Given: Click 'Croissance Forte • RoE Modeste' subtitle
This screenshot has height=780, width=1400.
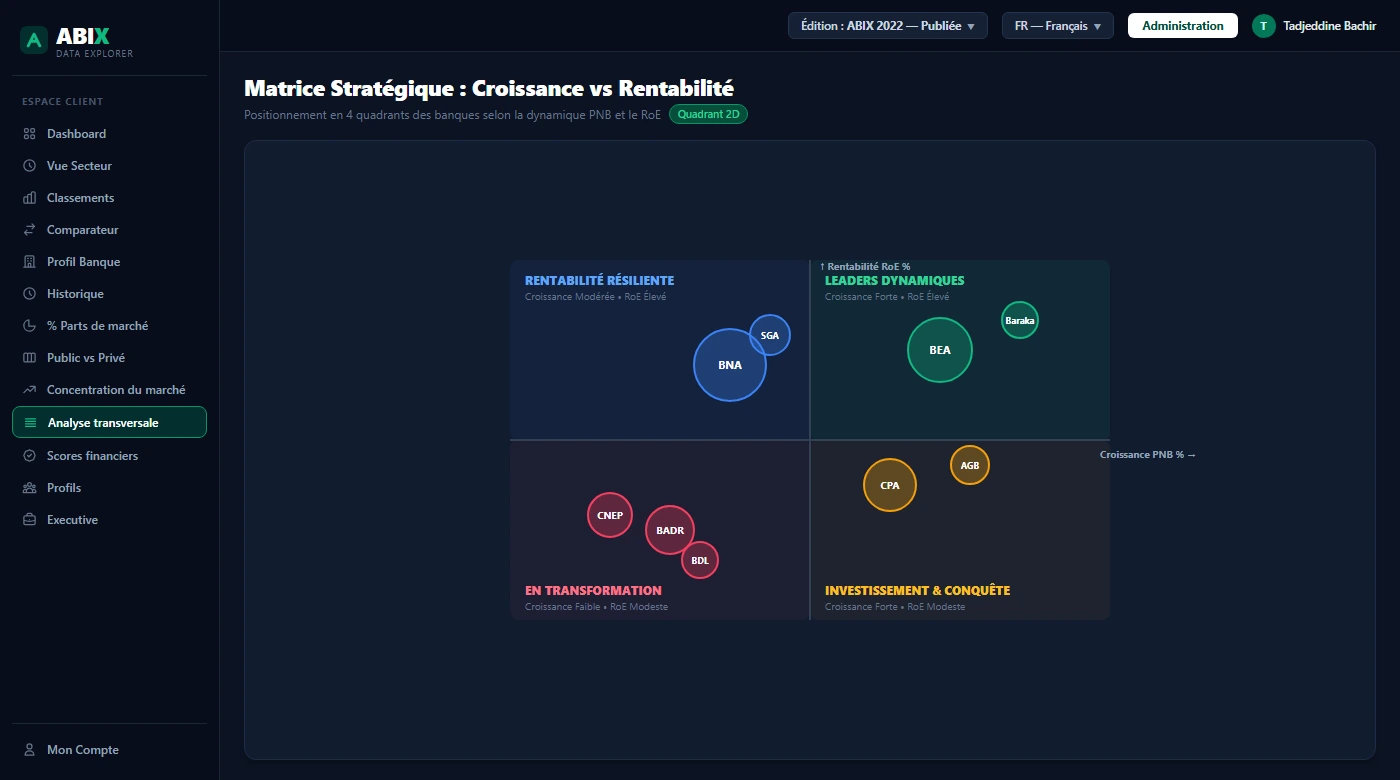Looking at the screenshot, I should tap(895, 607).
